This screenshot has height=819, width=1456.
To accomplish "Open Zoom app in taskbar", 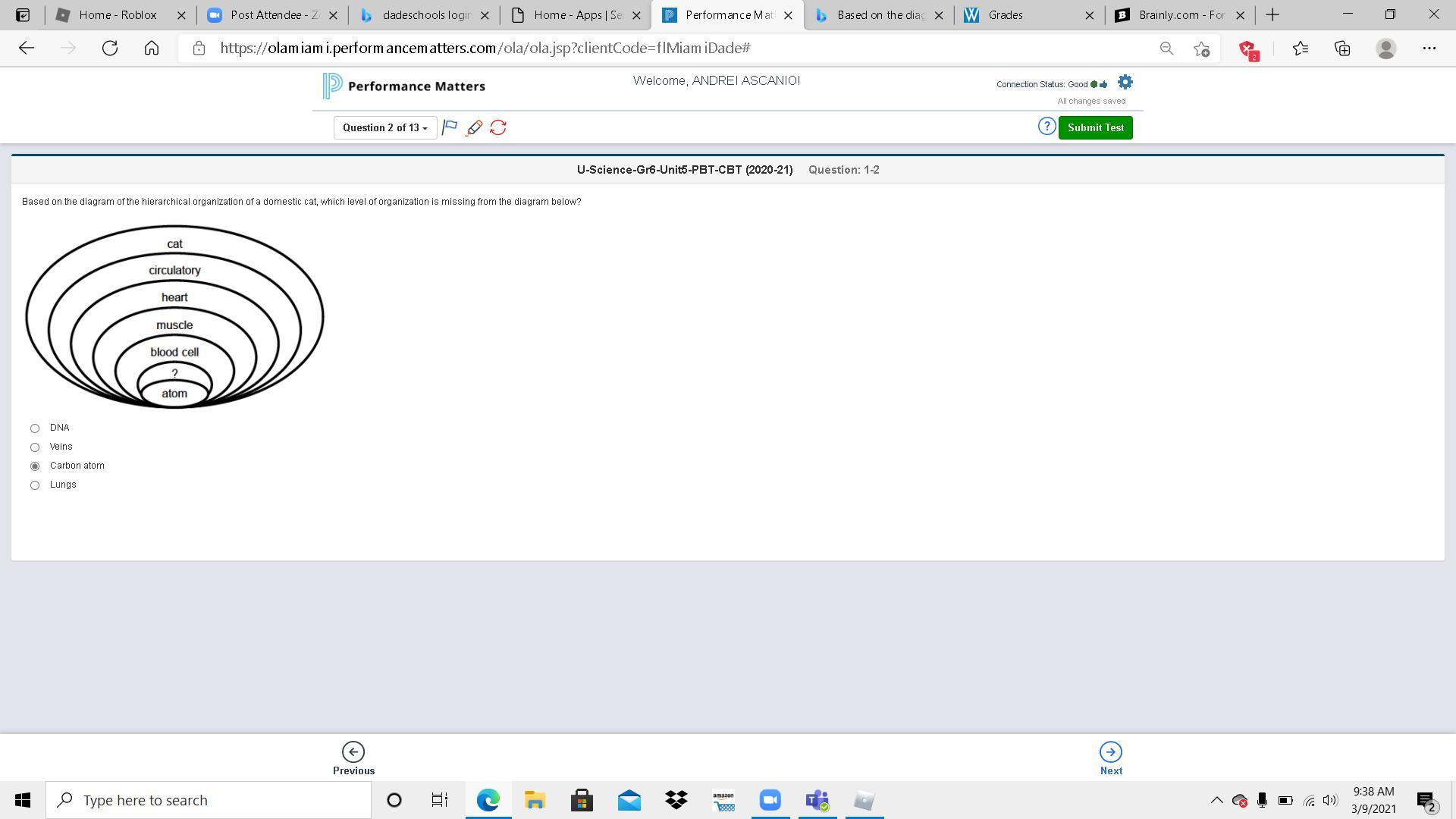I will pyautogui.click(x=770, y=800).
